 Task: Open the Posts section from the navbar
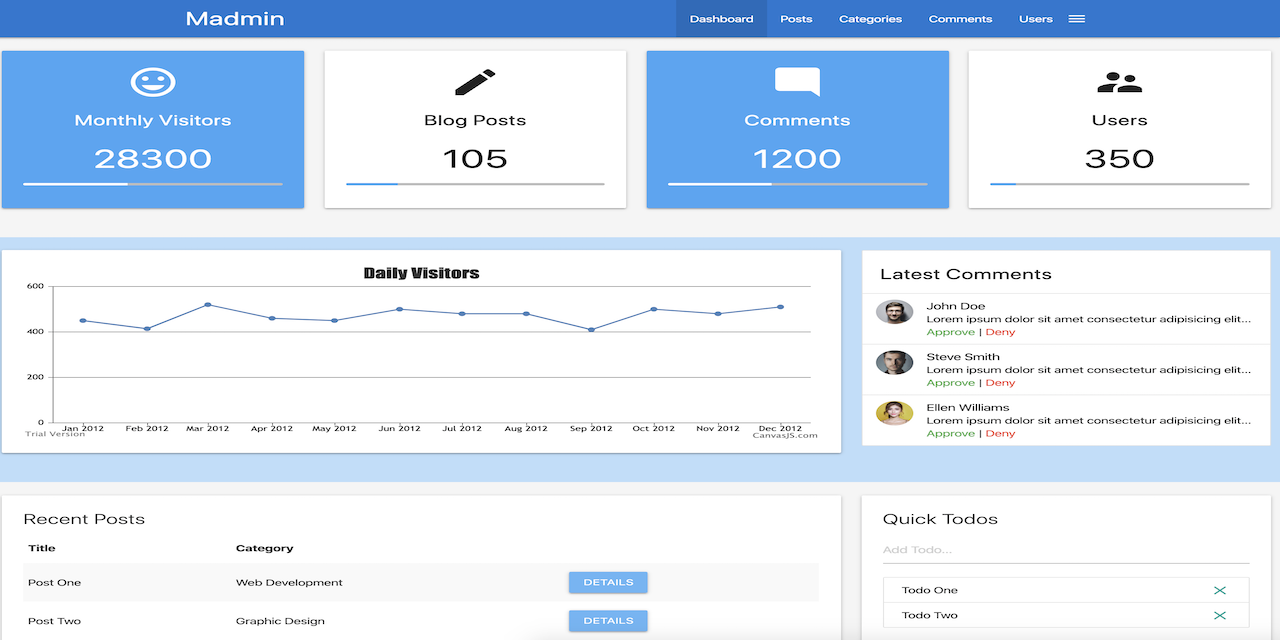[796, 18]
